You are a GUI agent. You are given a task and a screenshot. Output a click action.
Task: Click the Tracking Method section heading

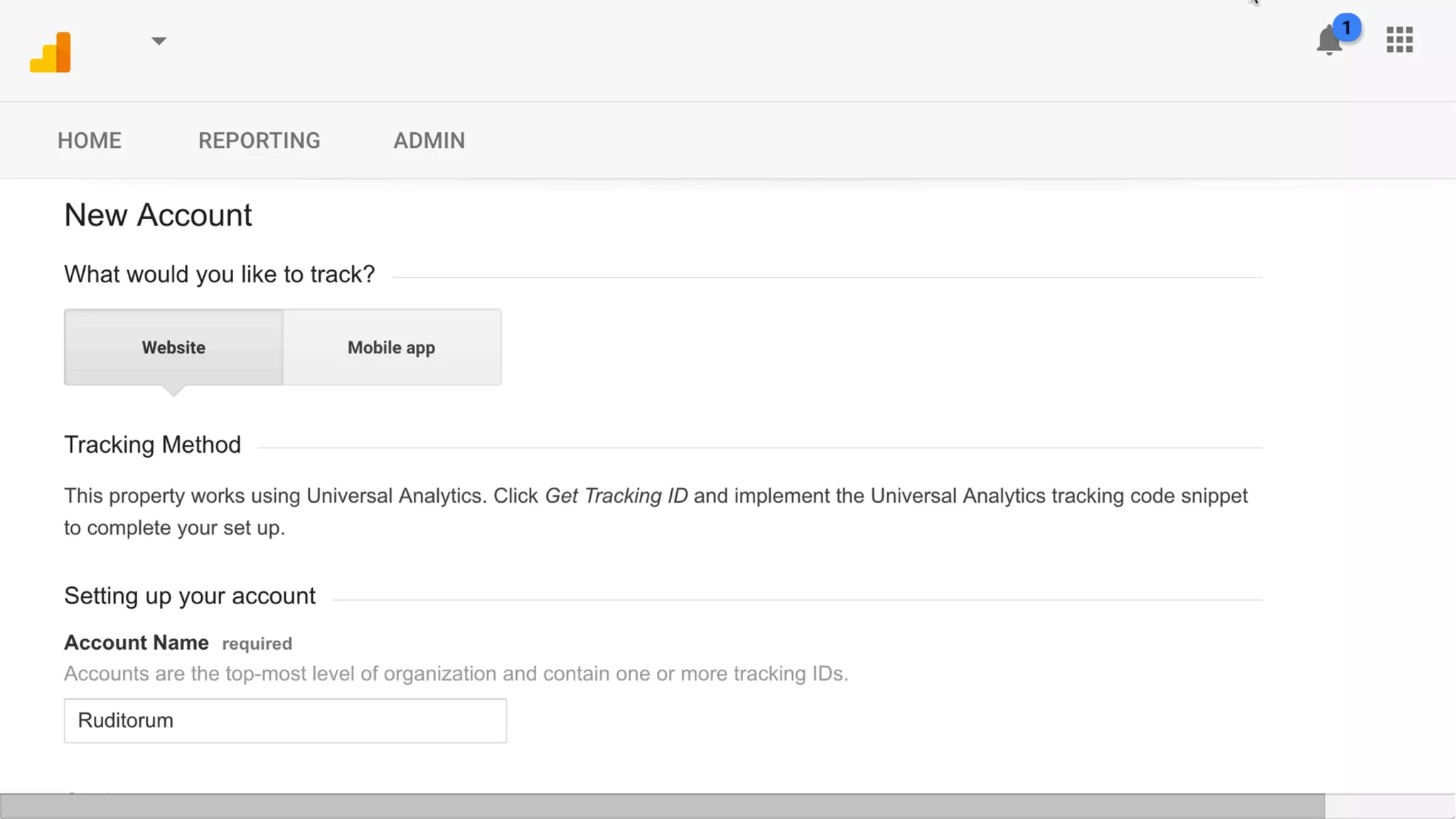152,445
